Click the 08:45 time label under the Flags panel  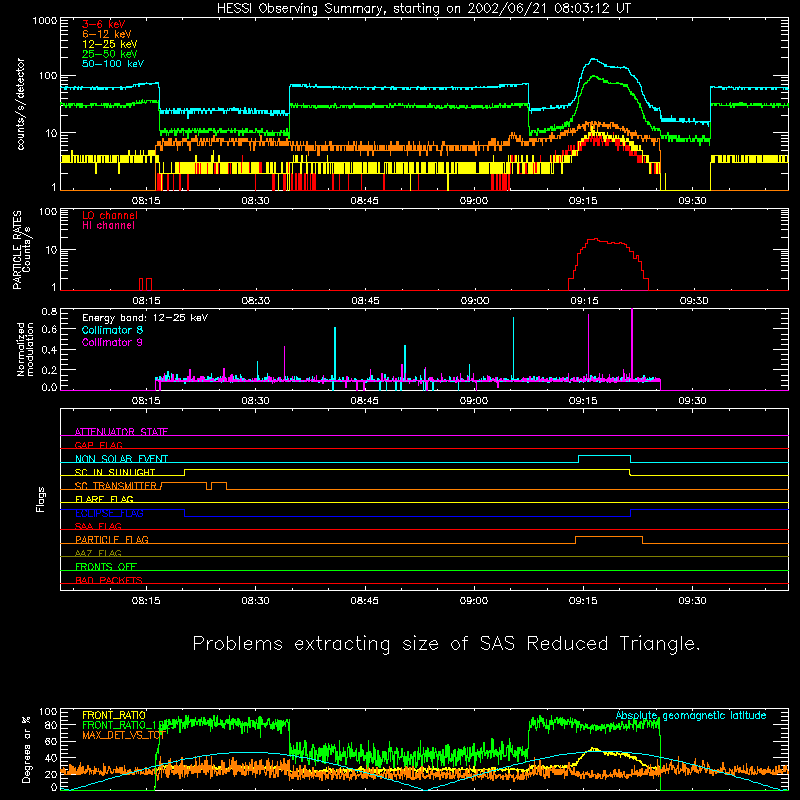365,601
